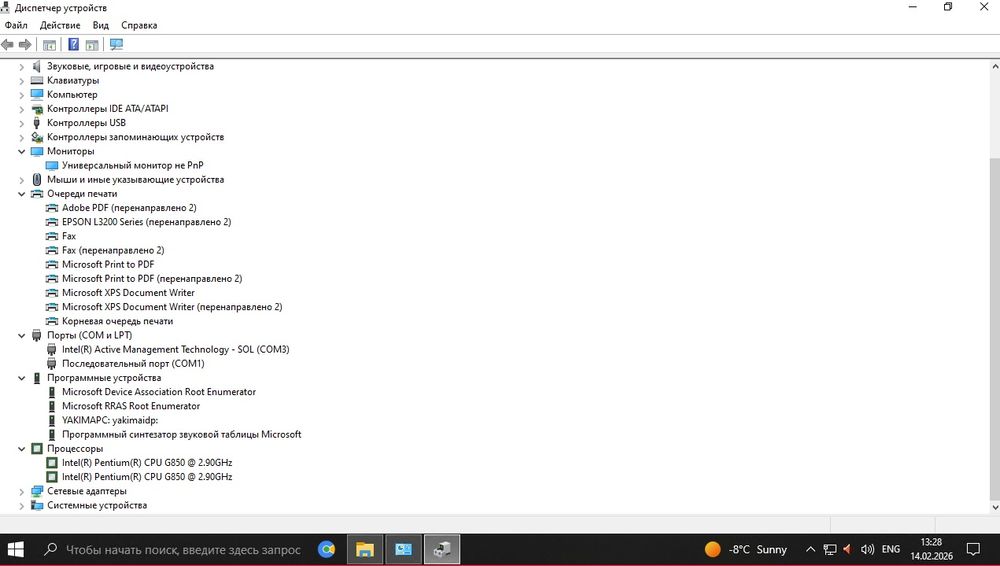The image size is (1000, 566).
Task: Click the scan for hardware changes monitor icon
Action: (x=116, y=45)
